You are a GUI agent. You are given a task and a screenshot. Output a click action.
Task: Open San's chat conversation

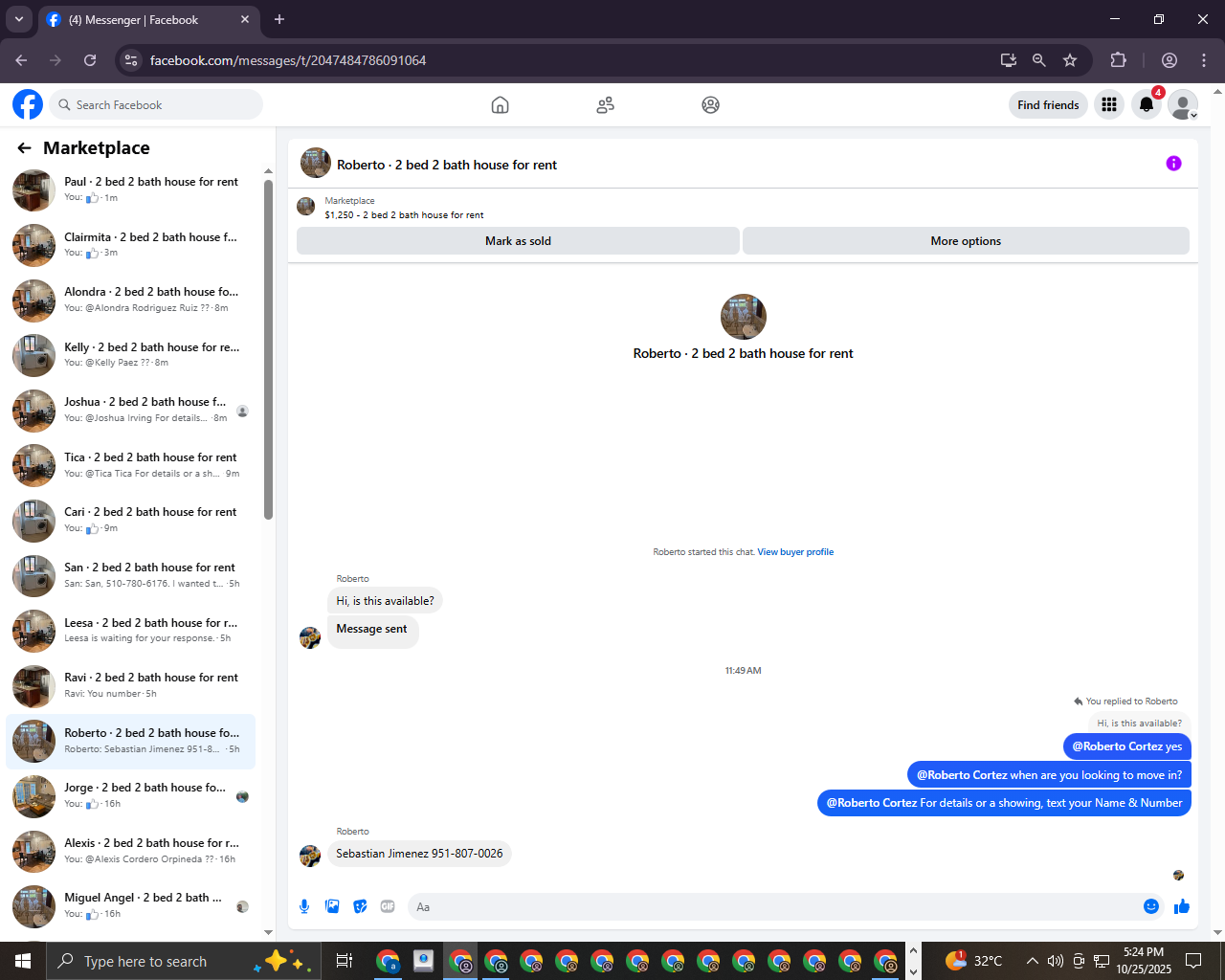pyautogui.click(x=130, y=576)
